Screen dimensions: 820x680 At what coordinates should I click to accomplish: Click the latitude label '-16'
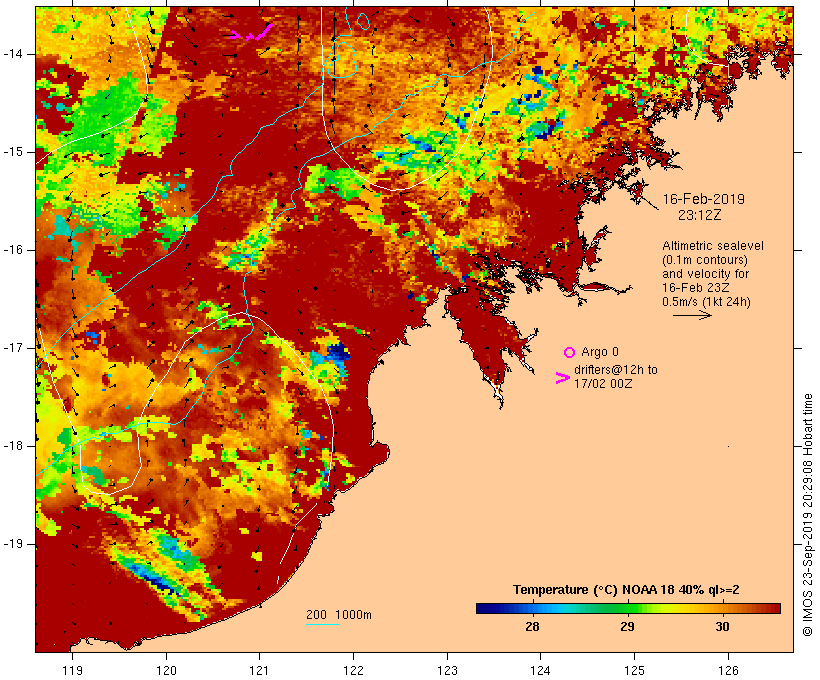[12, 250]
